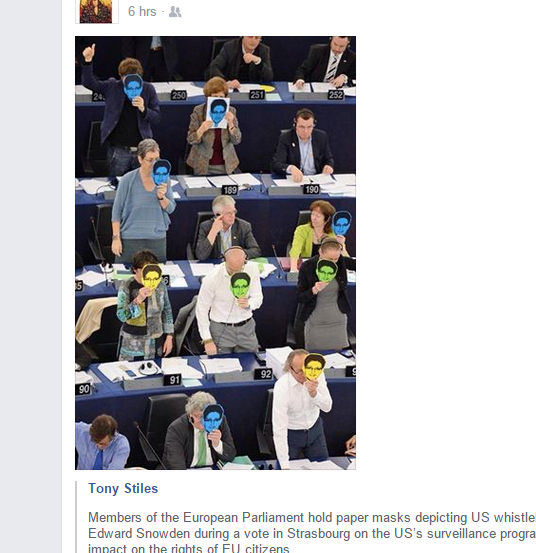The width and height of the screenshot is (536, 553).
Task: Click seat placard 91 in the photo
Action: [x=173, y=380]
